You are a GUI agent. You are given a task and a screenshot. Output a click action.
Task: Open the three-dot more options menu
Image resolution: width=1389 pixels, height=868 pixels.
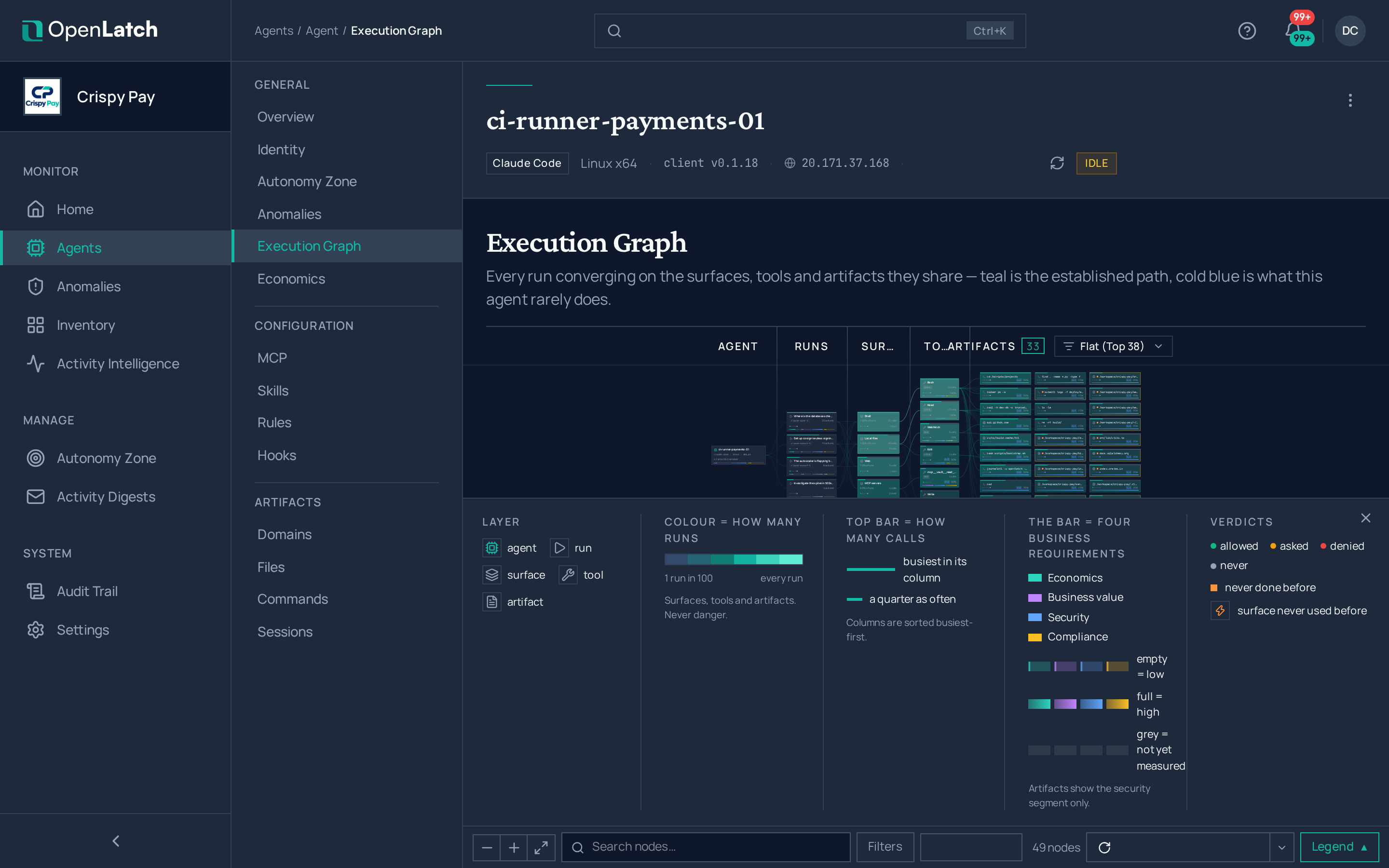tap(1350, 100)
